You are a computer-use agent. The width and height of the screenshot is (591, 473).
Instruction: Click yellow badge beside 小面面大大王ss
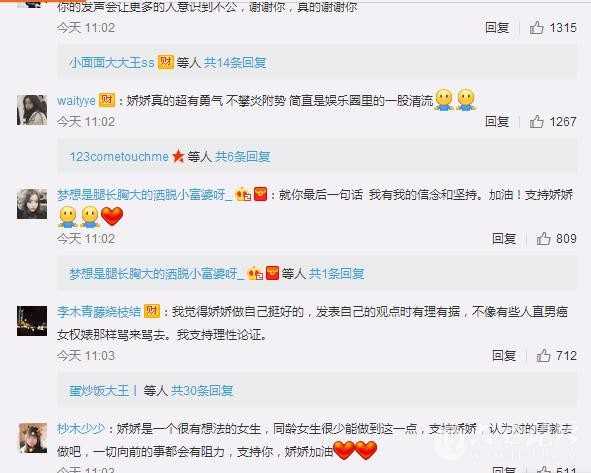[x=165, y=62]
